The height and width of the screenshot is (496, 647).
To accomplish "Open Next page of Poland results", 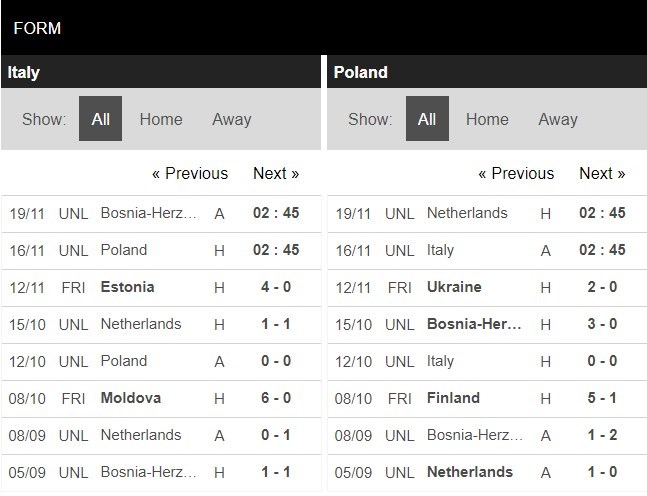I will click(x=602, y=173).
